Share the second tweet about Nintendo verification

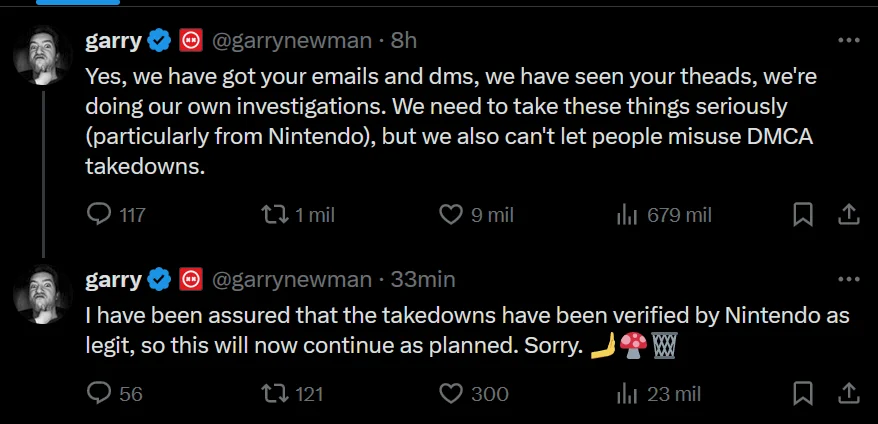(846, 393)
